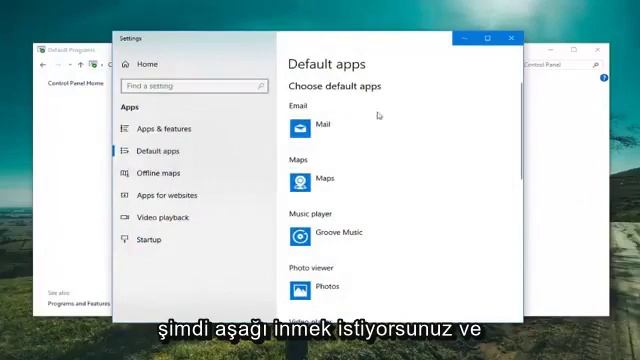Click the Video playback camera icon
The width and height of the screenshot is (640, 360).
[124, 217]
